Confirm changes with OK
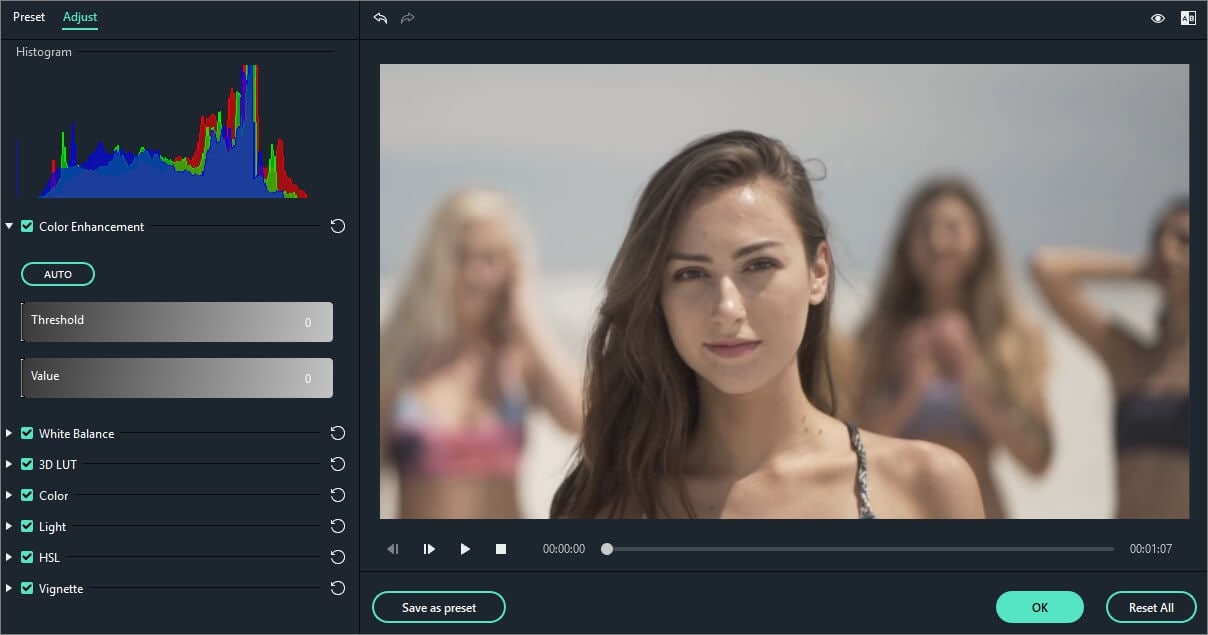 pyautogui.click(x=1040, y=607)
